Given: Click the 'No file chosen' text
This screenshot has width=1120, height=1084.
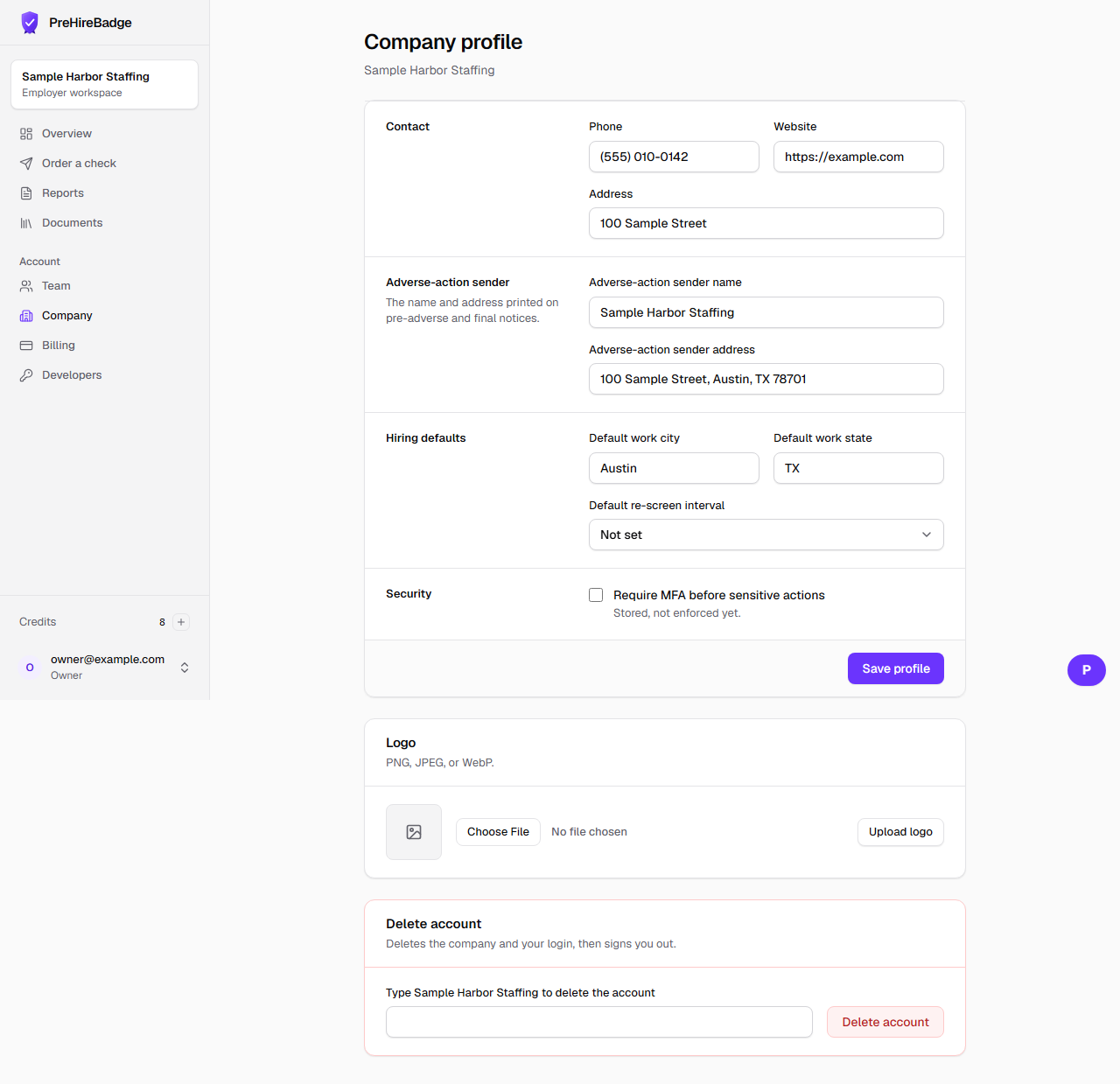Looking at the screenshot, I should 589,832.
